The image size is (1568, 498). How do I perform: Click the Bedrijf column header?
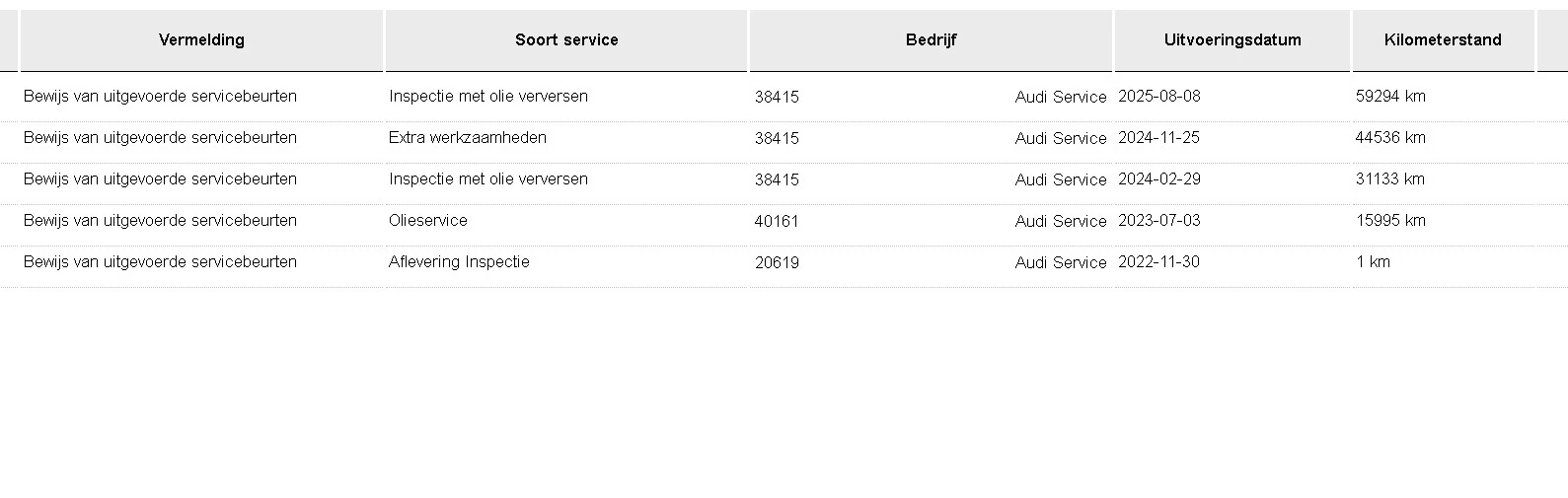(931, 40)
